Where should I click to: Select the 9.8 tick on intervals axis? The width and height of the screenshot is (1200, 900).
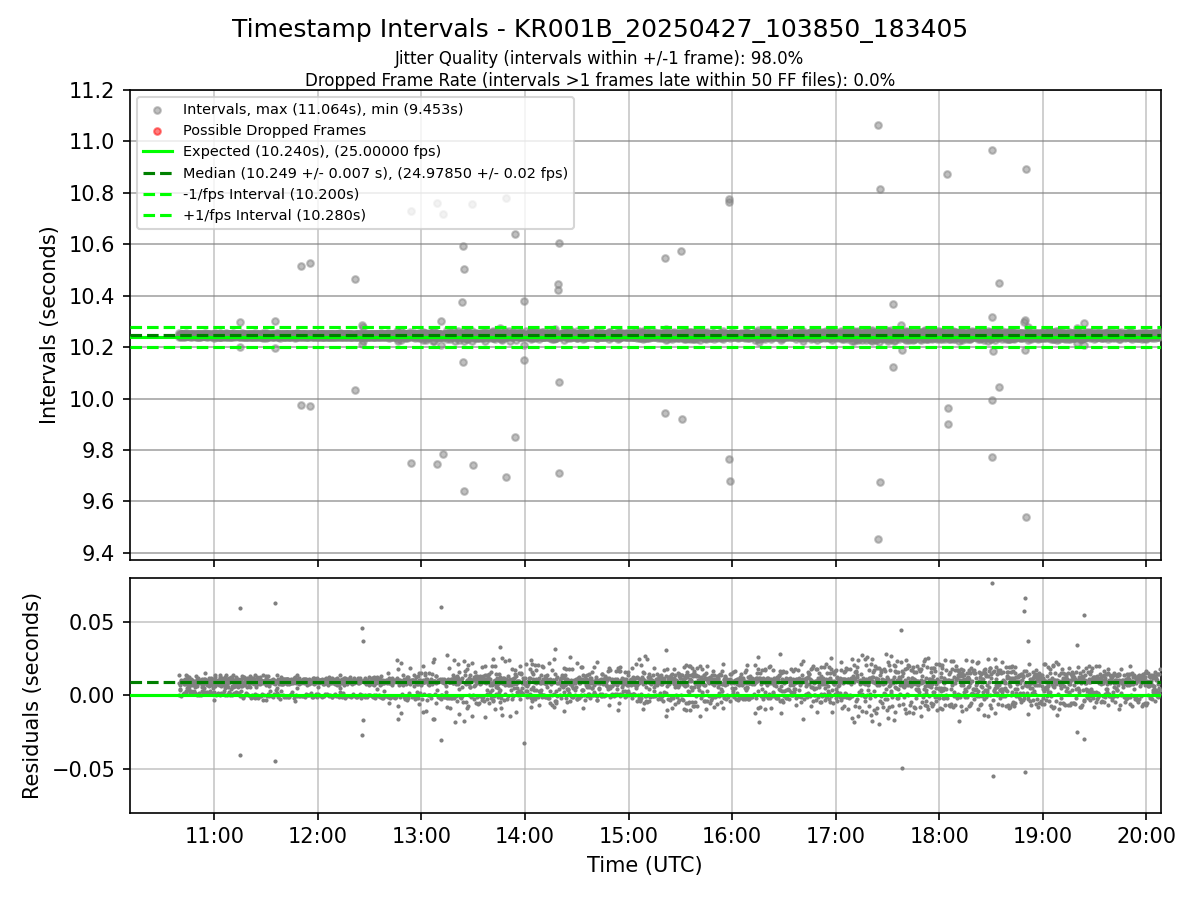pyautogui.click(x=100, y=450)
